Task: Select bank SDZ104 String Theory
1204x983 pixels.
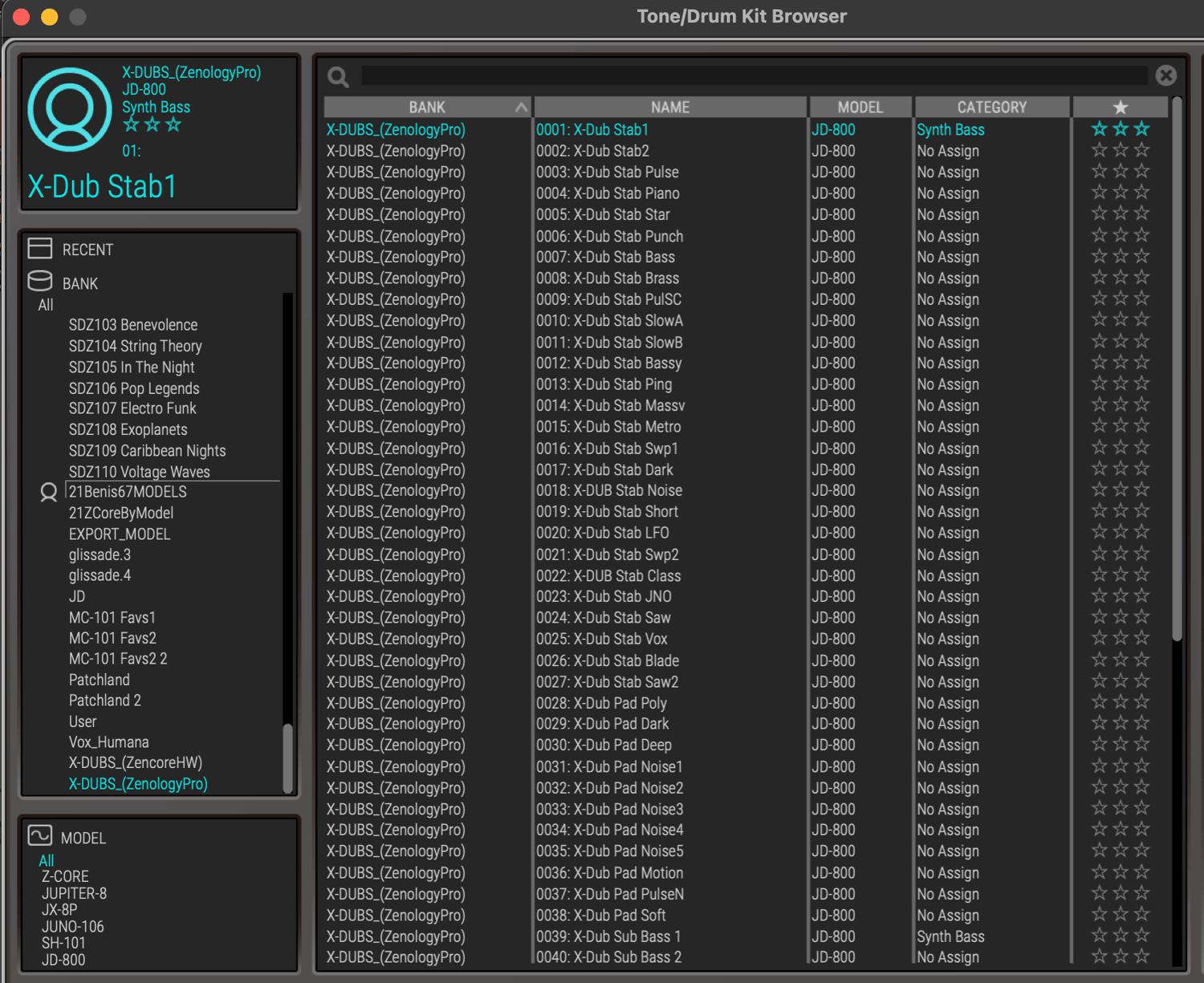Action: click(136, 346)
